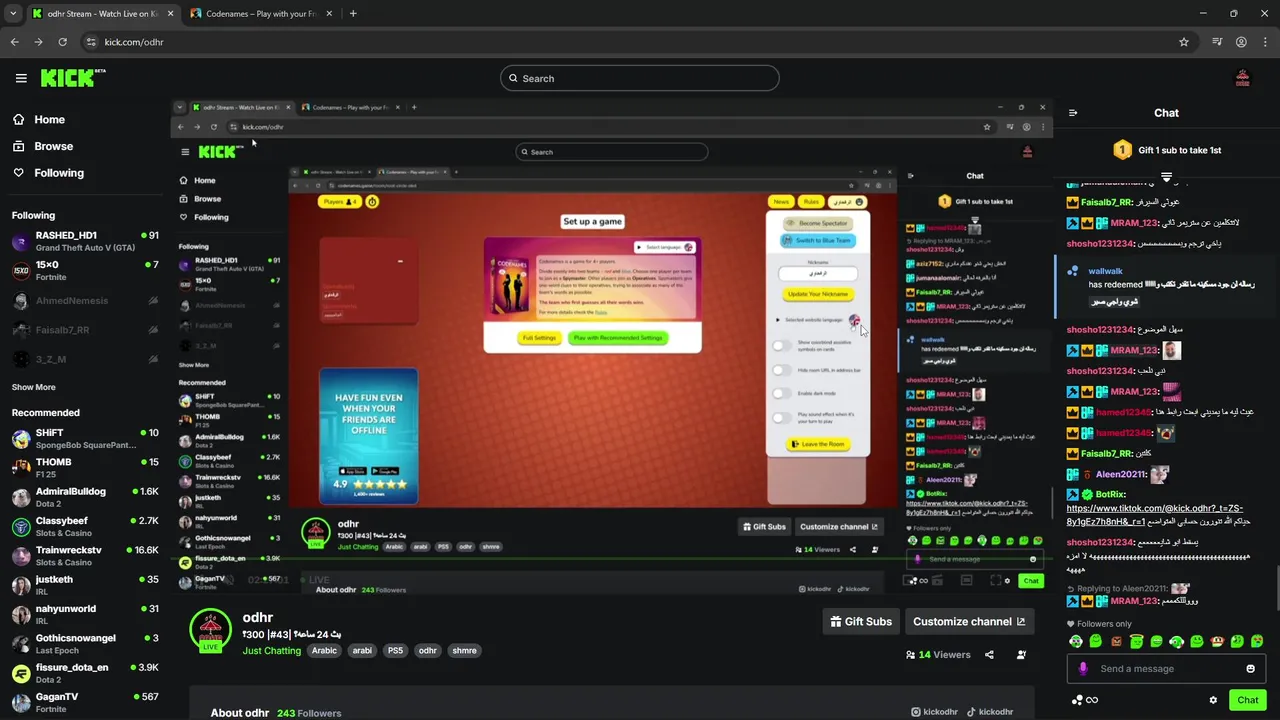Open kickodhr Instagram link

tap(934, 712)
